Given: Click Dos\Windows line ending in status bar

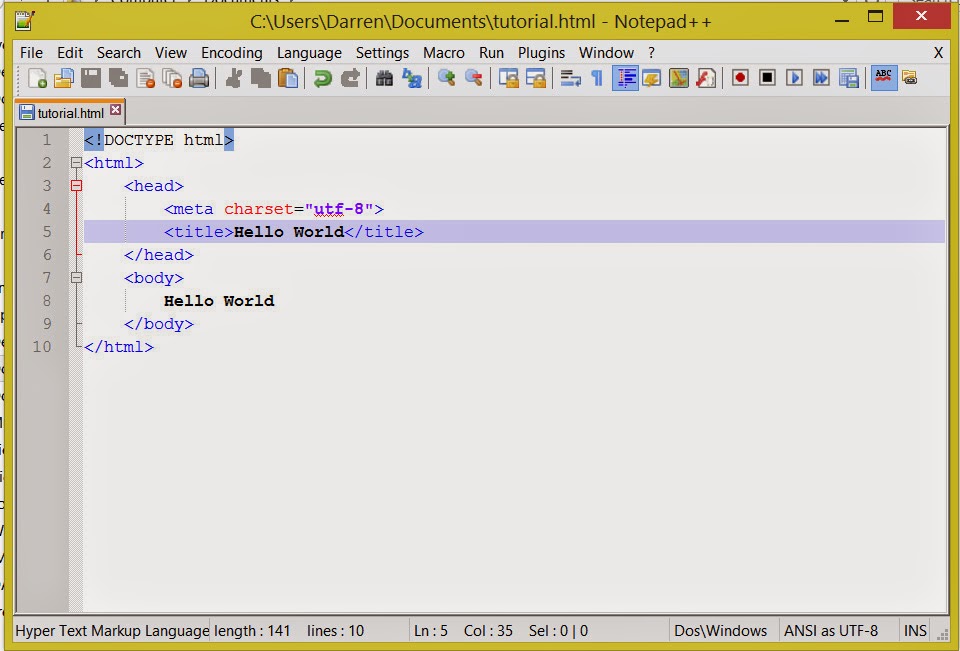Looking at the screenshot, I should coord(721,631).
